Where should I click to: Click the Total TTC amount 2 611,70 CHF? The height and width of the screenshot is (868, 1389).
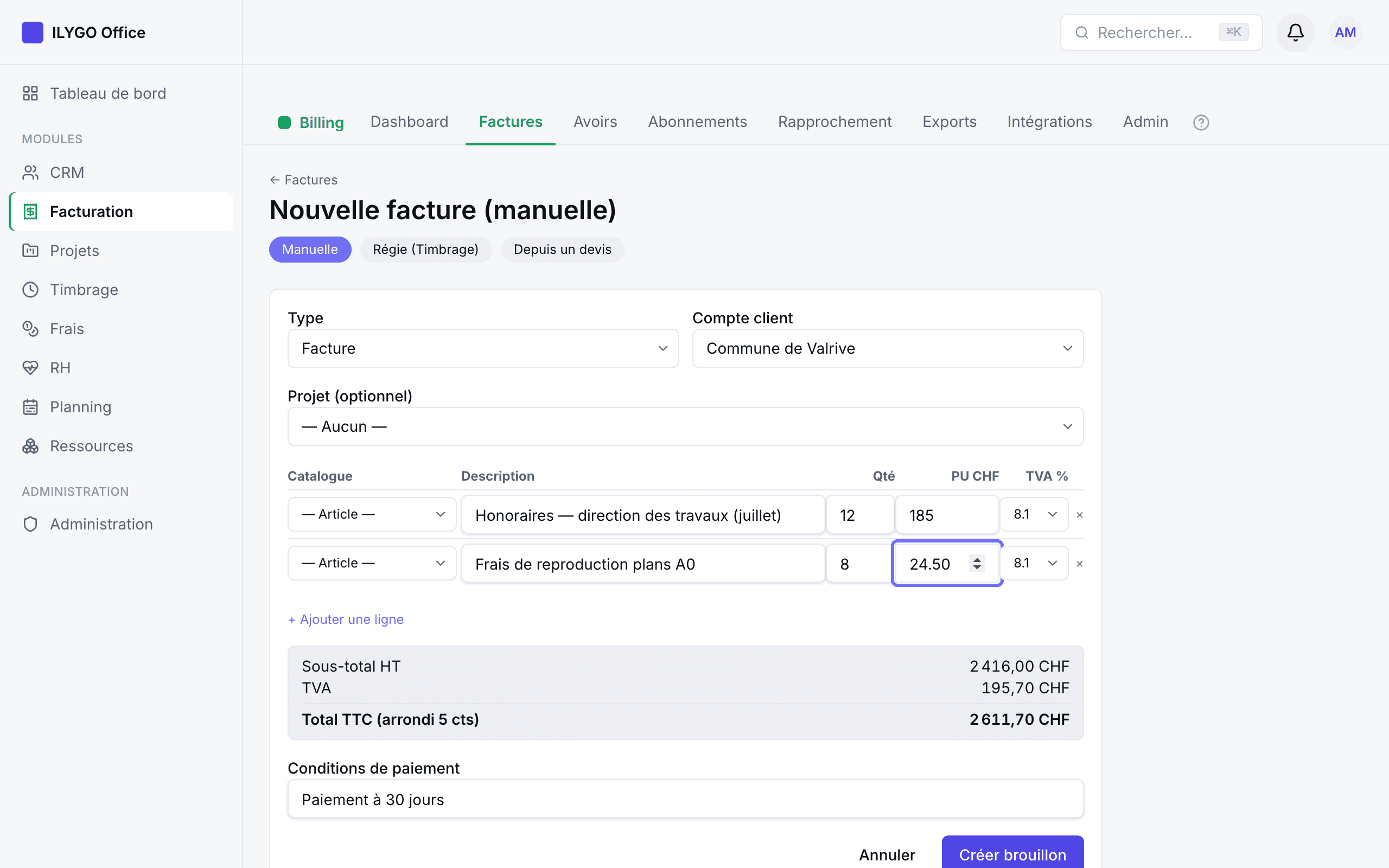1020,719
